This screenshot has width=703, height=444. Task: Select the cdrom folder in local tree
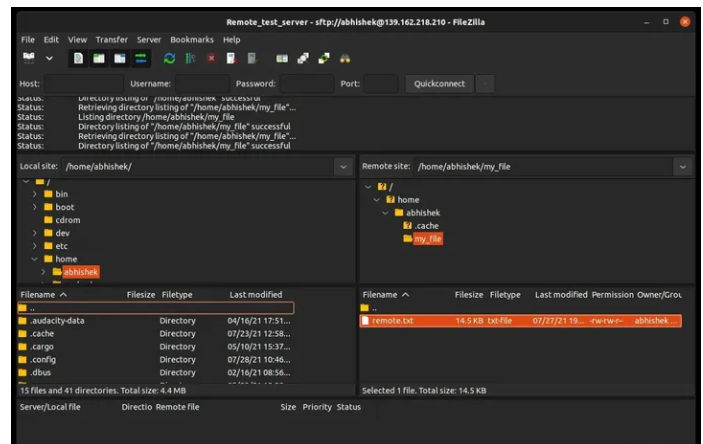pos(67,220)
